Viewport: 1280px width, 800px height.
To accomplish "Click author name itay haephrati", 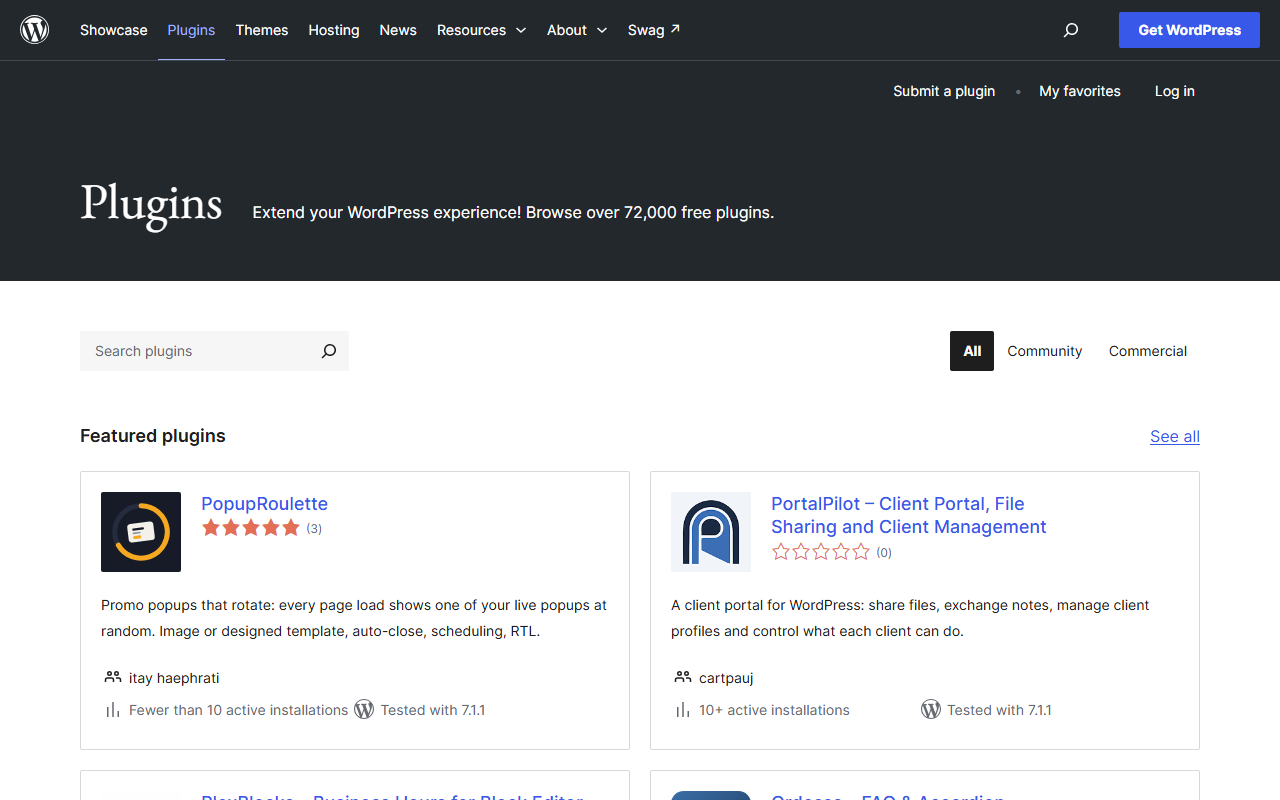I will 174,678.
